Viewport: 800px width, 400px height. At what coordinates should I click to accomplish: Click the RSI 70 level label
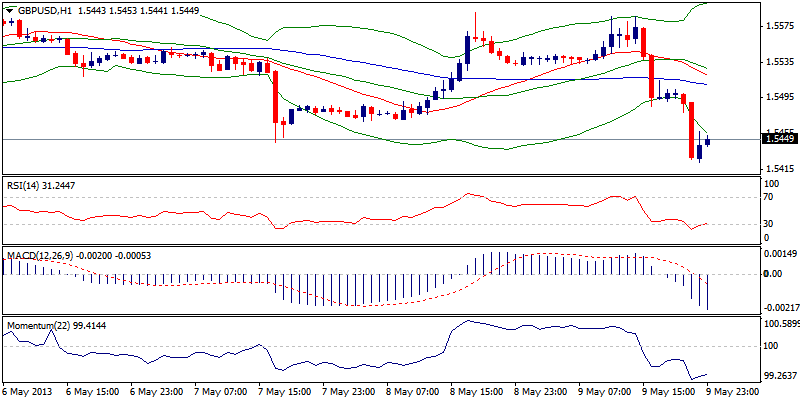click(x=768, y=196)
